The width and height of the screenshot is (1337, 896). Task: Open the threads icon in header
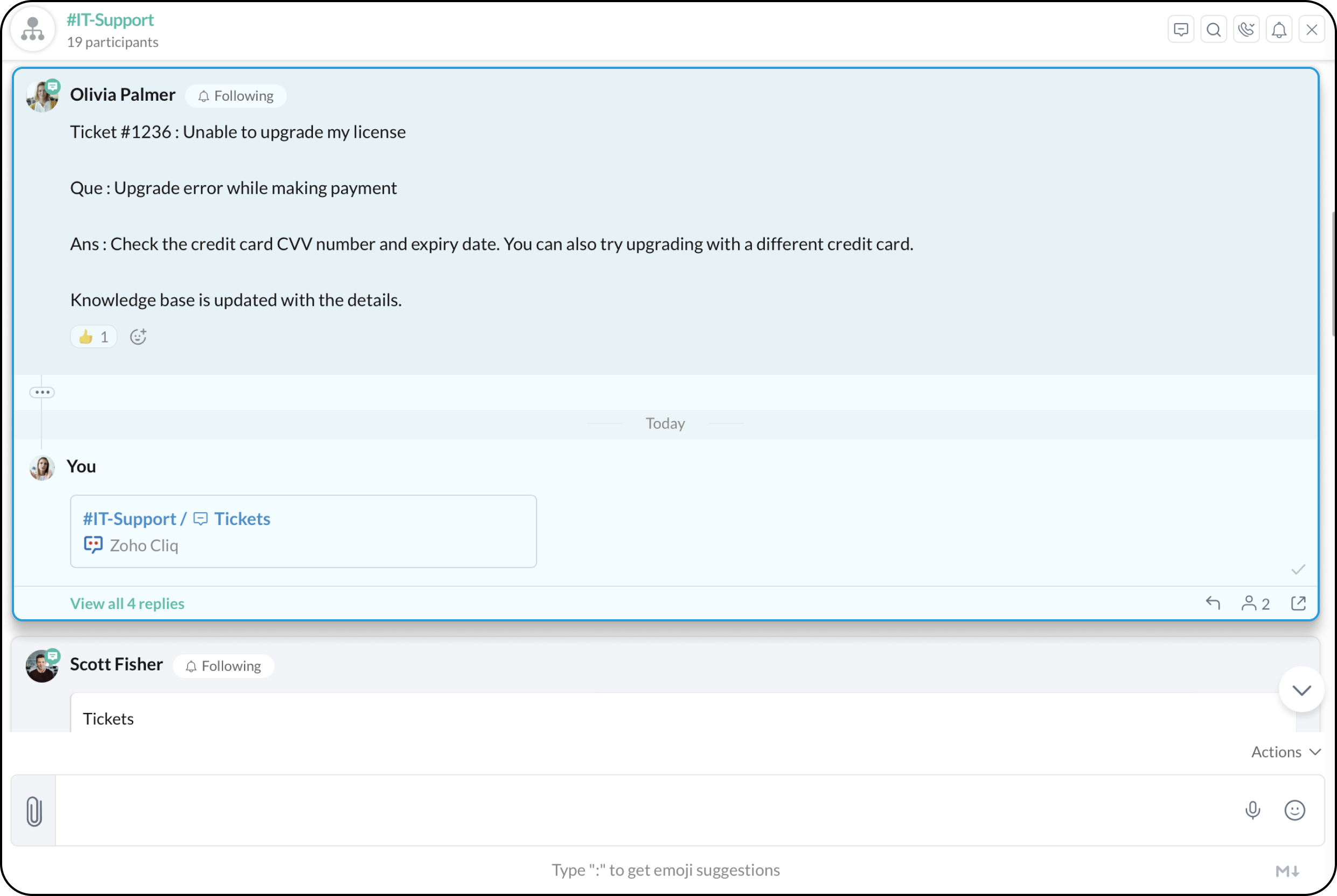(1180, 30)
